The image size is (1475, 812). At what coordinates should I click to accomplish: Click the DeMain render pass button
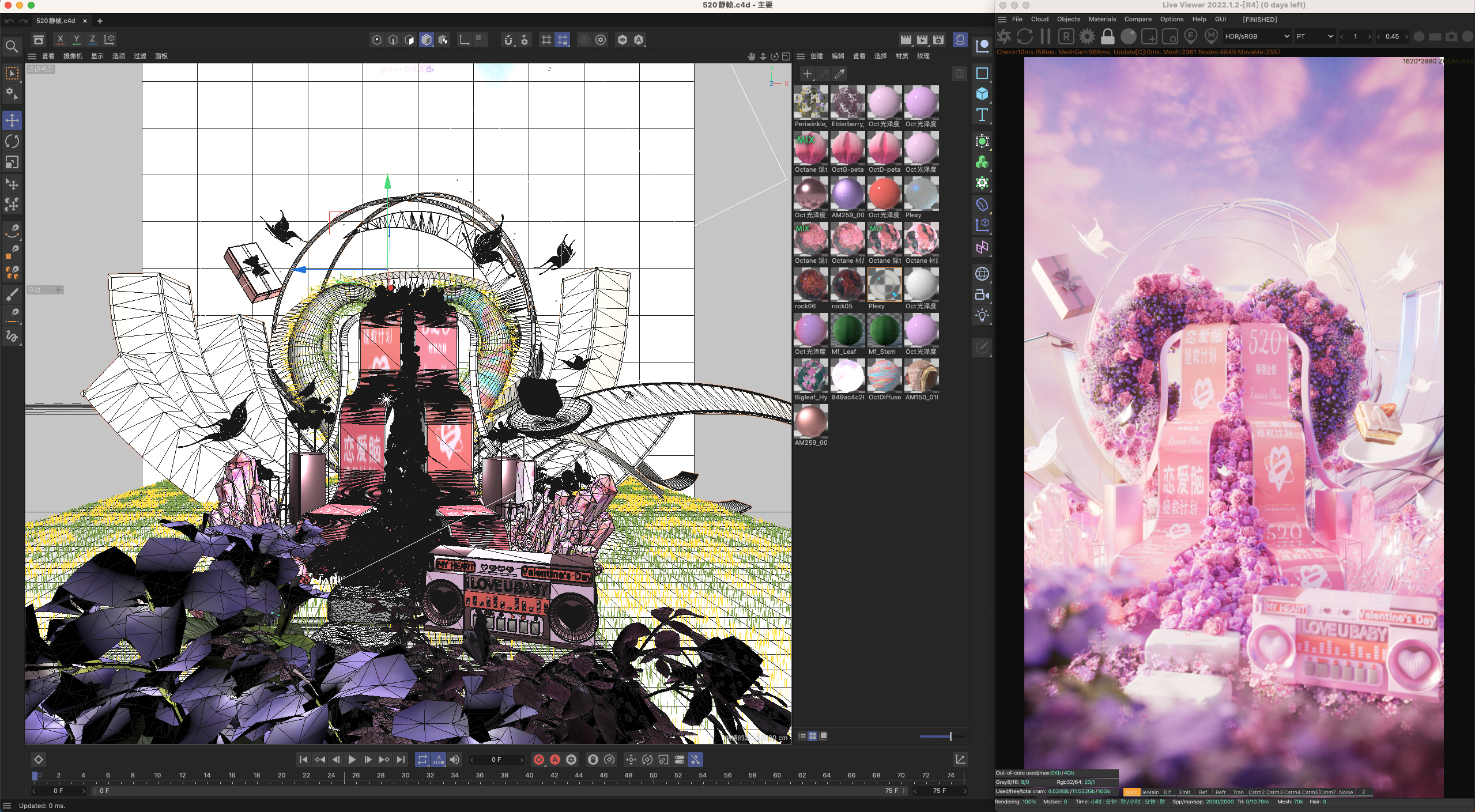point(1149,792)
